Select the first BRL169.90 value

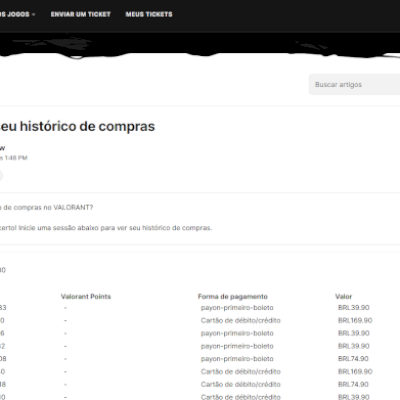click(355, 320)
